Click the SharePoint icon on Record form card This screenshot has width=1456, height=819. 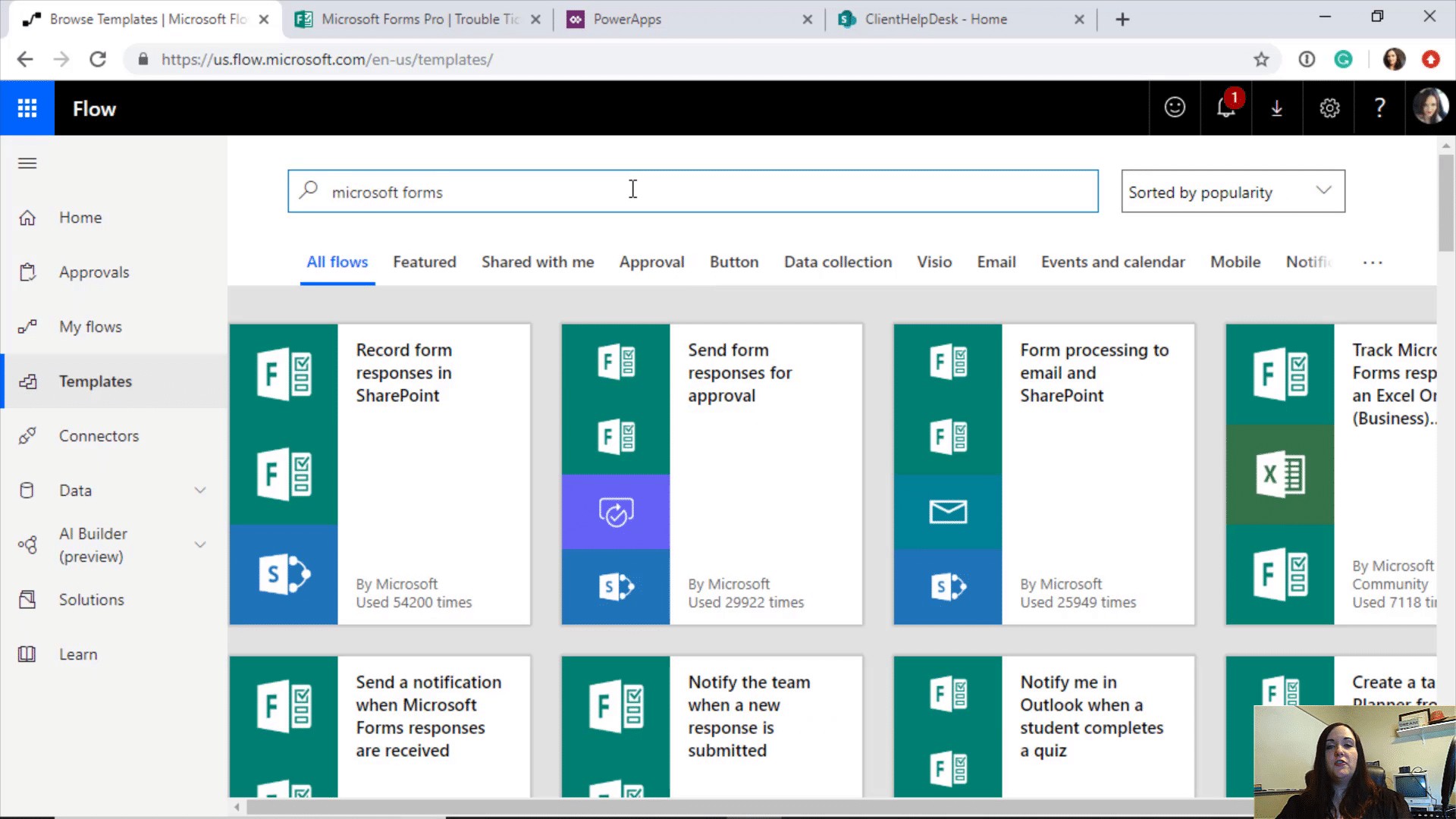284,574
